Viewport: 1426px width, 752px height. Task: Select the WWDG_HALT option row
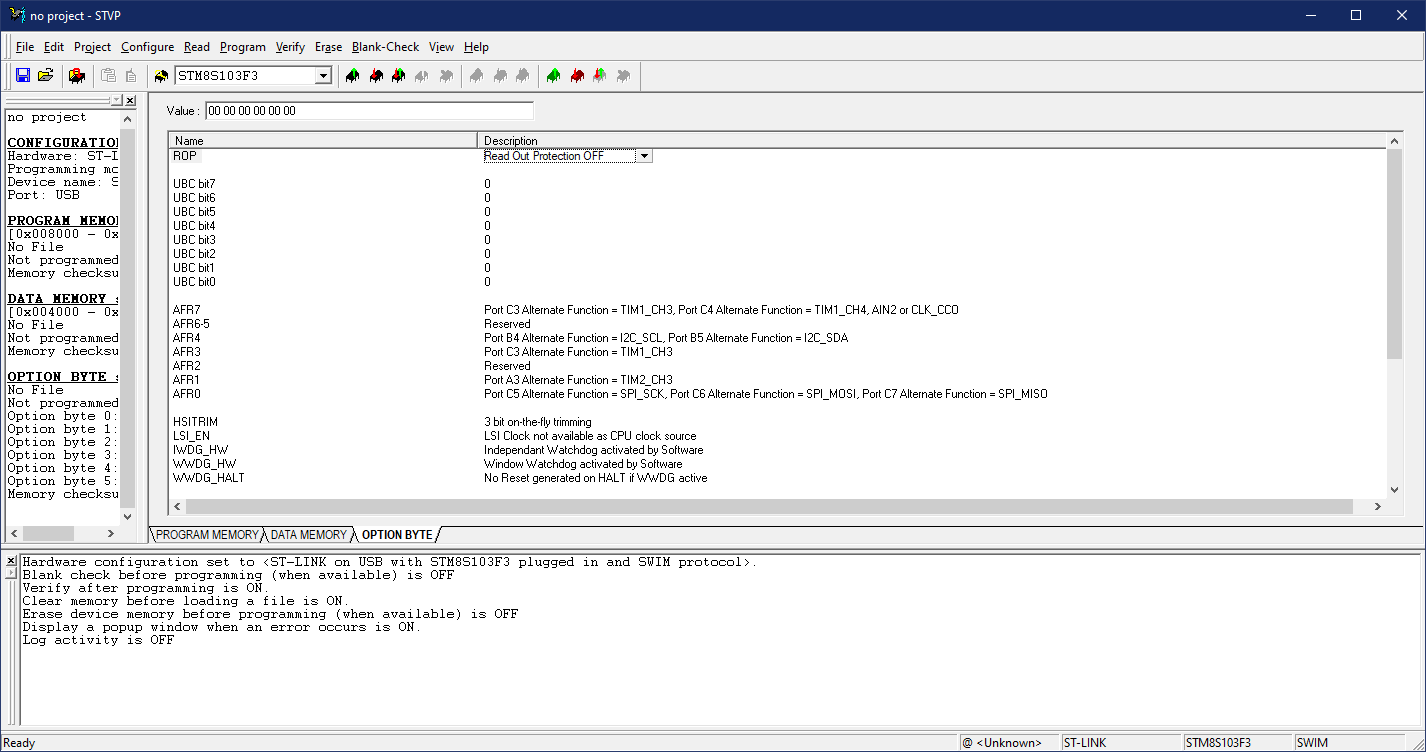[x=778, y=478]
